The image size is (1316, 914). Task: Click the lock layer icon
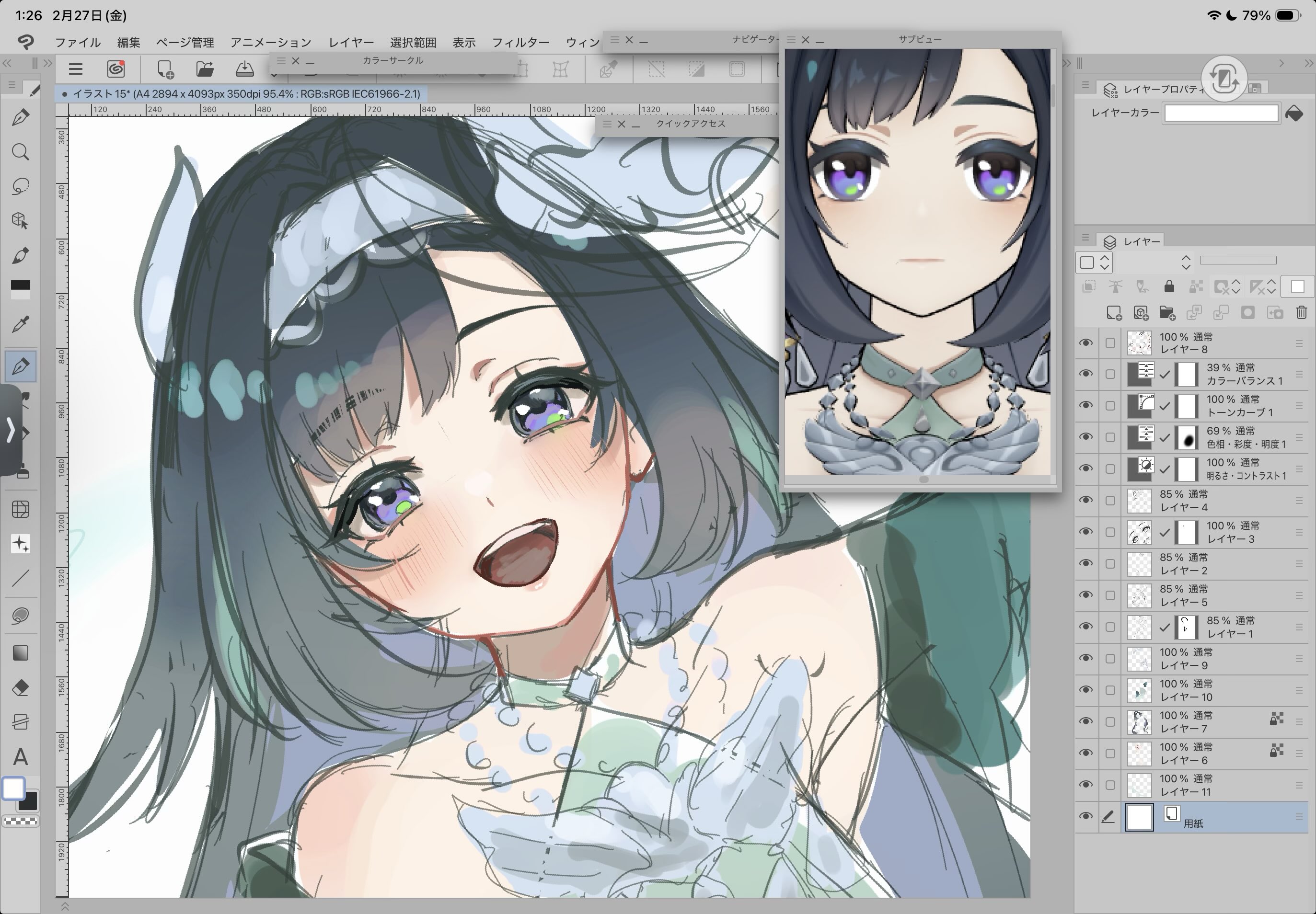tap(1169, 286)
